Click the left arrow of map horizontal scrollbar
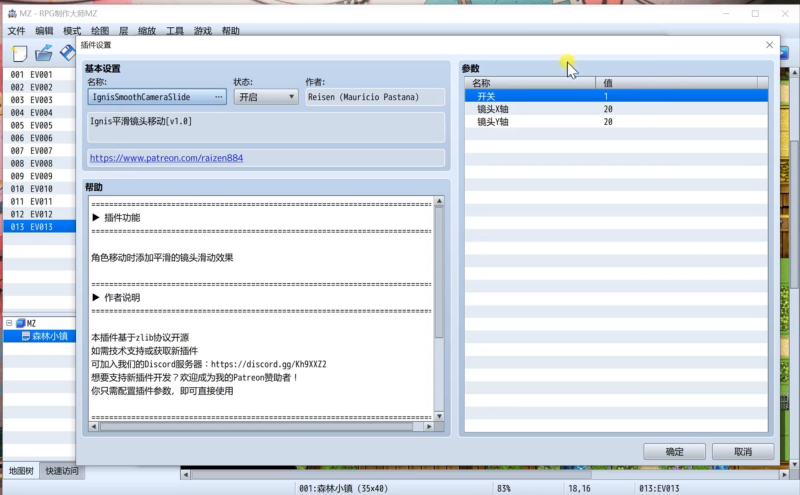The image size is (800, 495). [x=186, y=475]
